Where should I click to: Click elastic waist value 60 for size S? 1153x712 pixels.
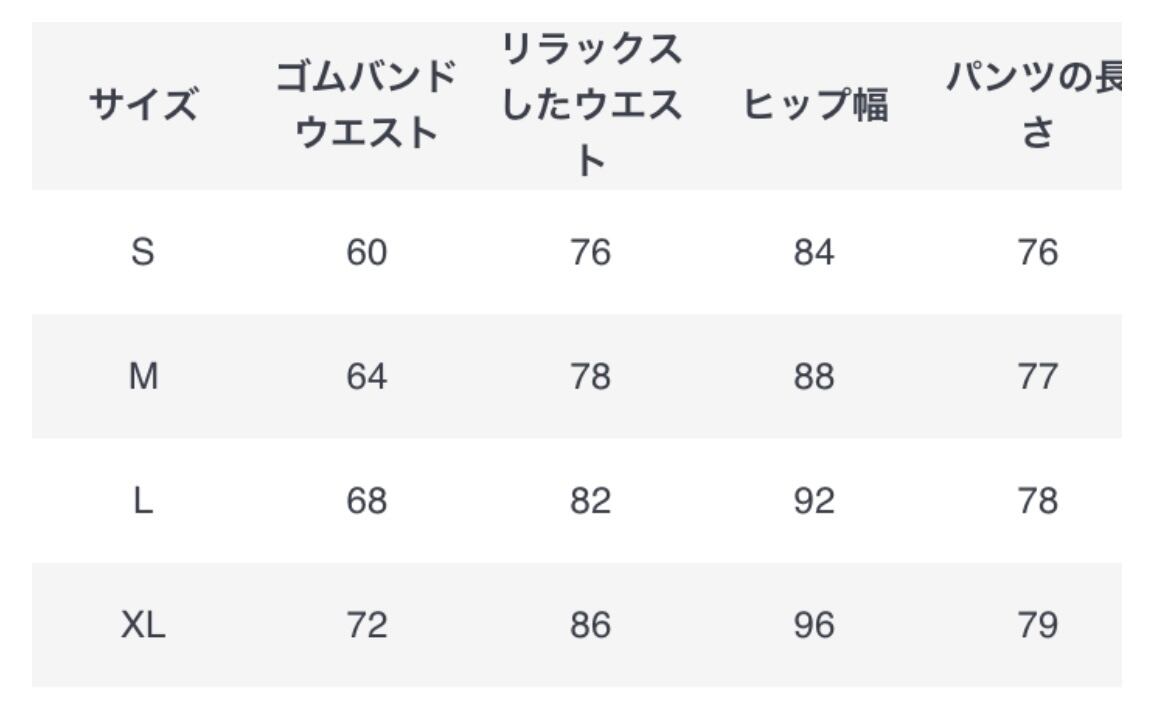(366, 253)
